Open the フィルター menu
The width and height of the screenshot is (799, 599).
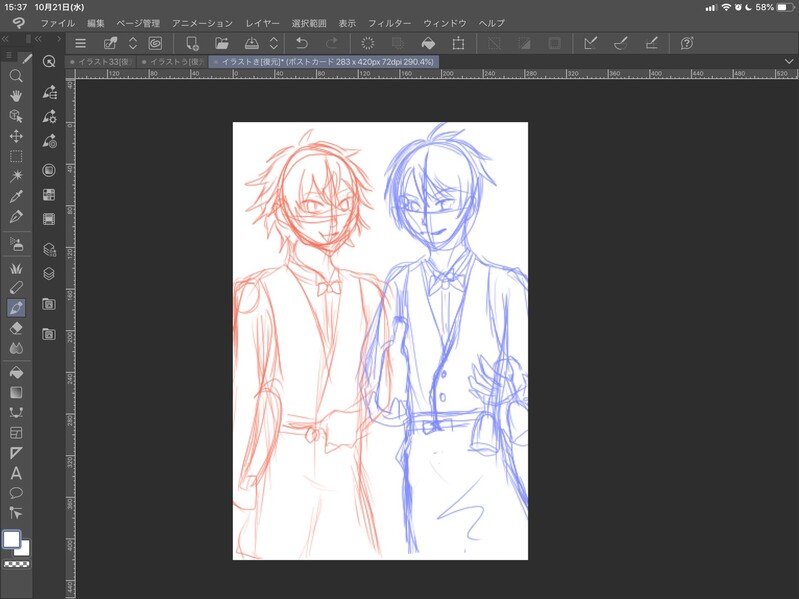pos(389,23)
